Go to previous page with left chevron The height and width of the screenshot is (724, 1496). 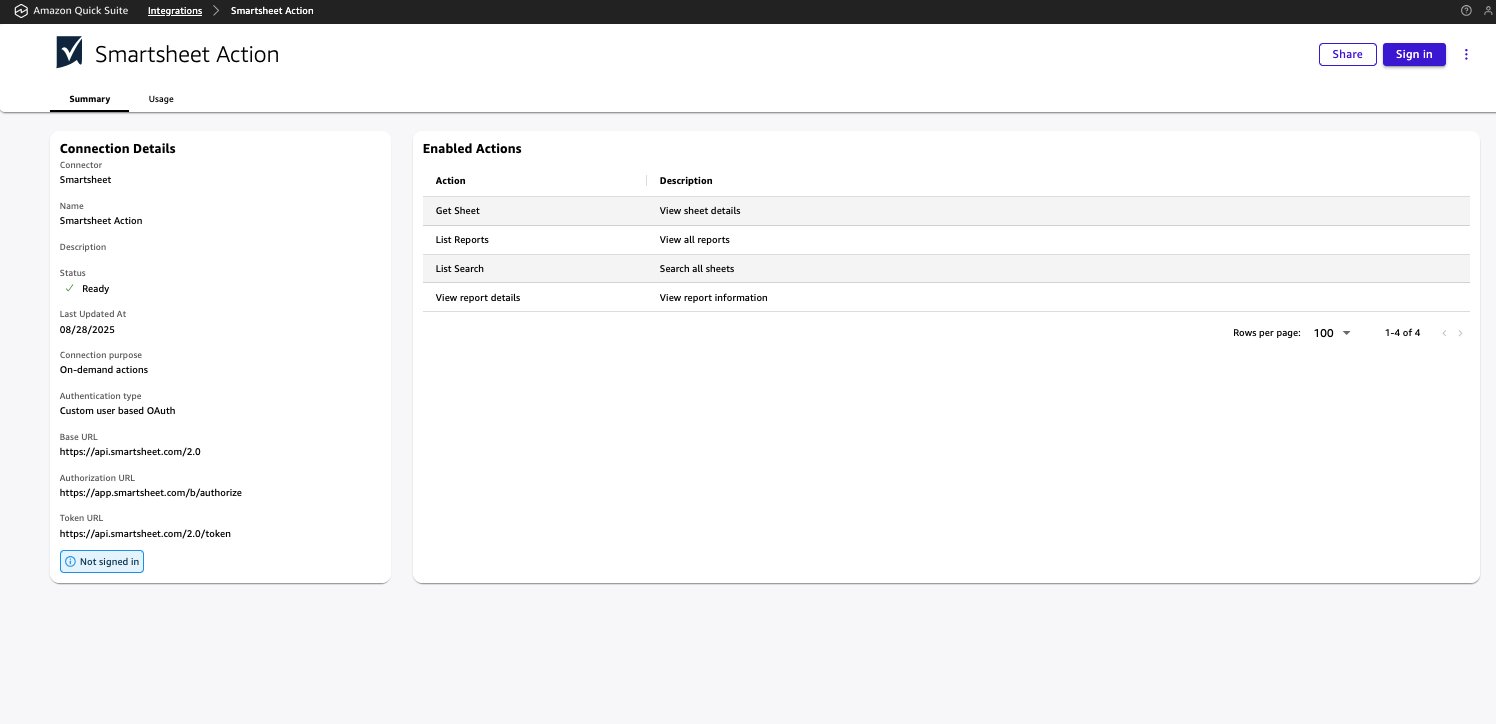click(1443, 333)
